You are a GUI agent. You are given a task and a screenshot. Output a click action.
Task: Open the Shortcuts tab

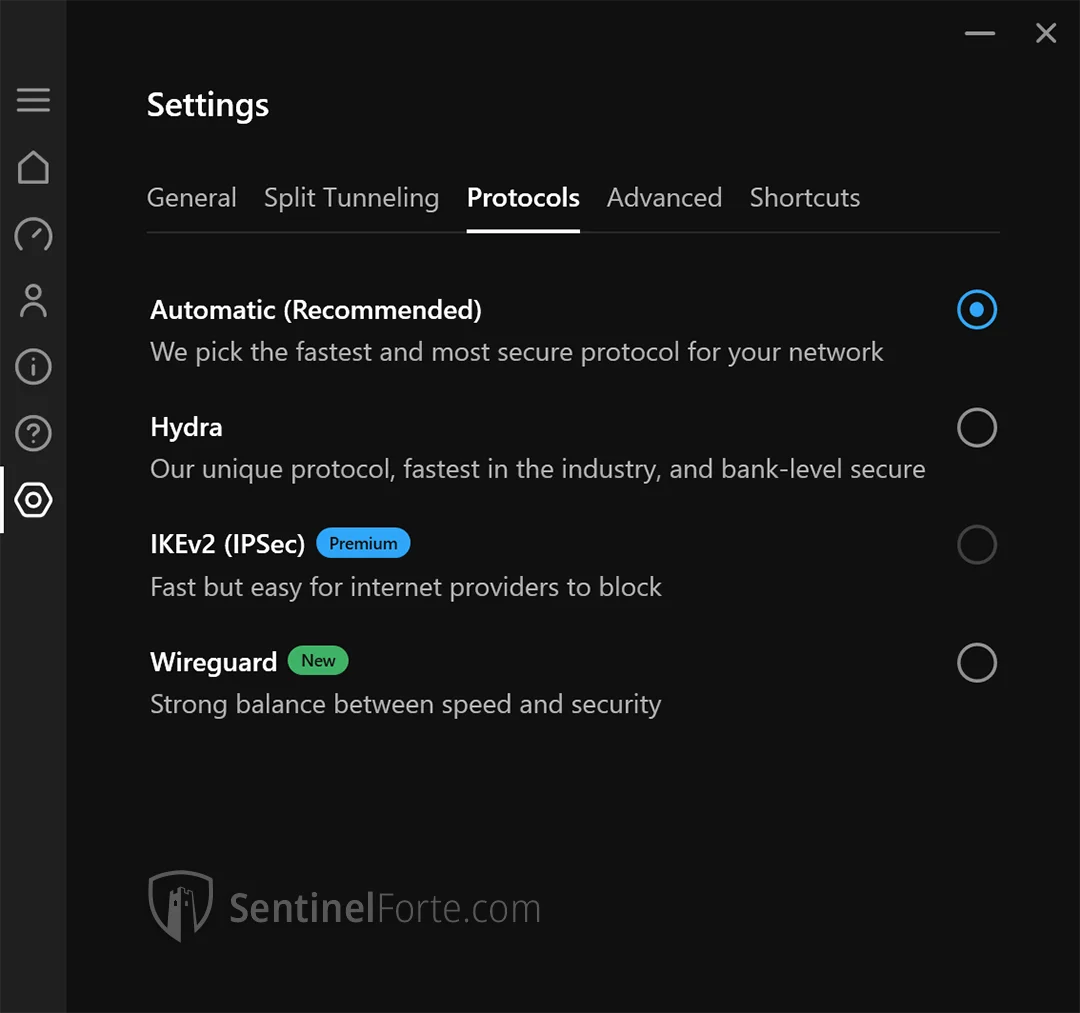click(x=805, y=198)
